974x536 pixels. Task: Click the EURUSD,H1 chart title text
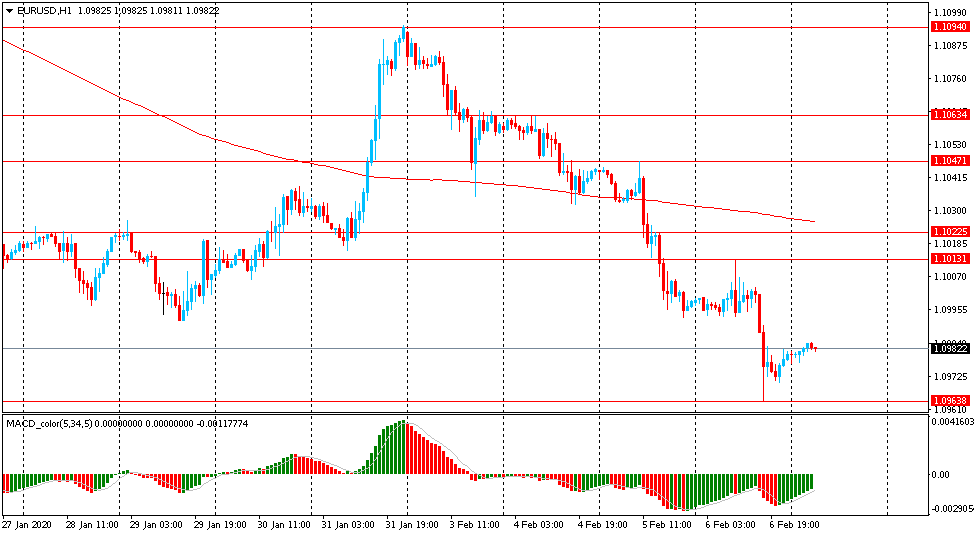click(x=44, y=11)
